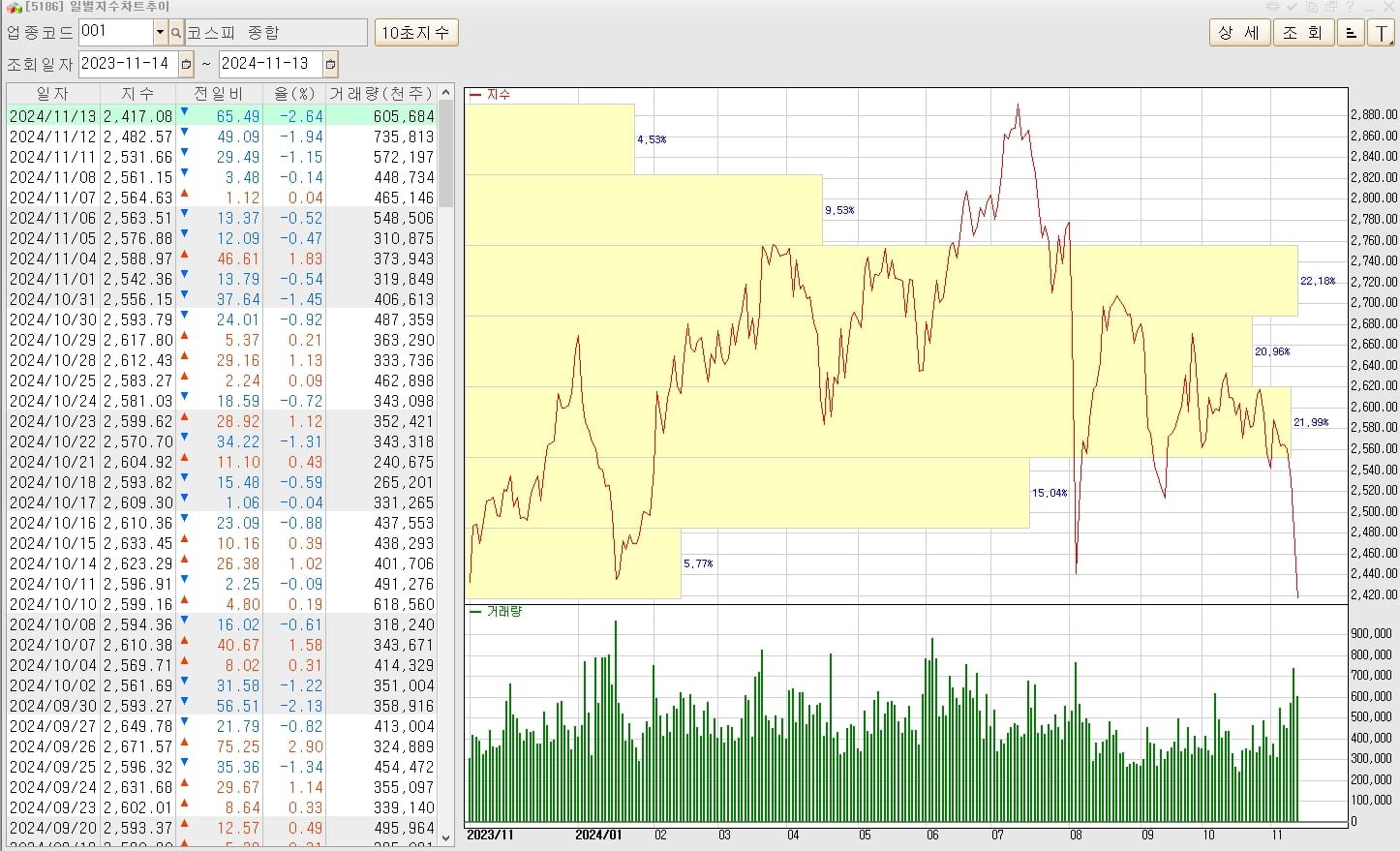
Task: Click index value 2,482.57 for 2024/11/12
Action: click(137, 137)
